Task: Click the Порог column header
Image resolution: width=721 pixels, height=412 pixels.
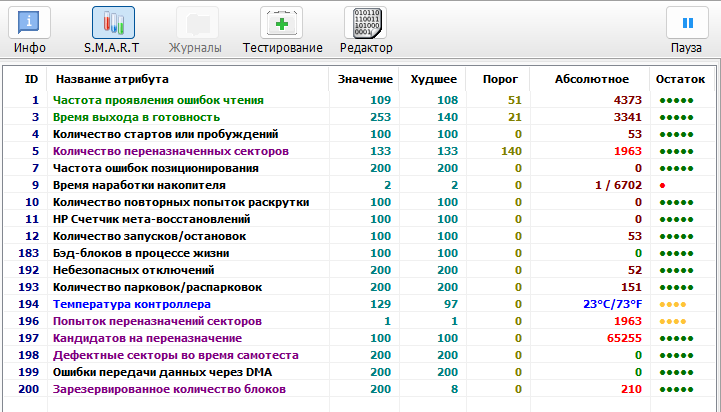Action: [x=499, y=79]
